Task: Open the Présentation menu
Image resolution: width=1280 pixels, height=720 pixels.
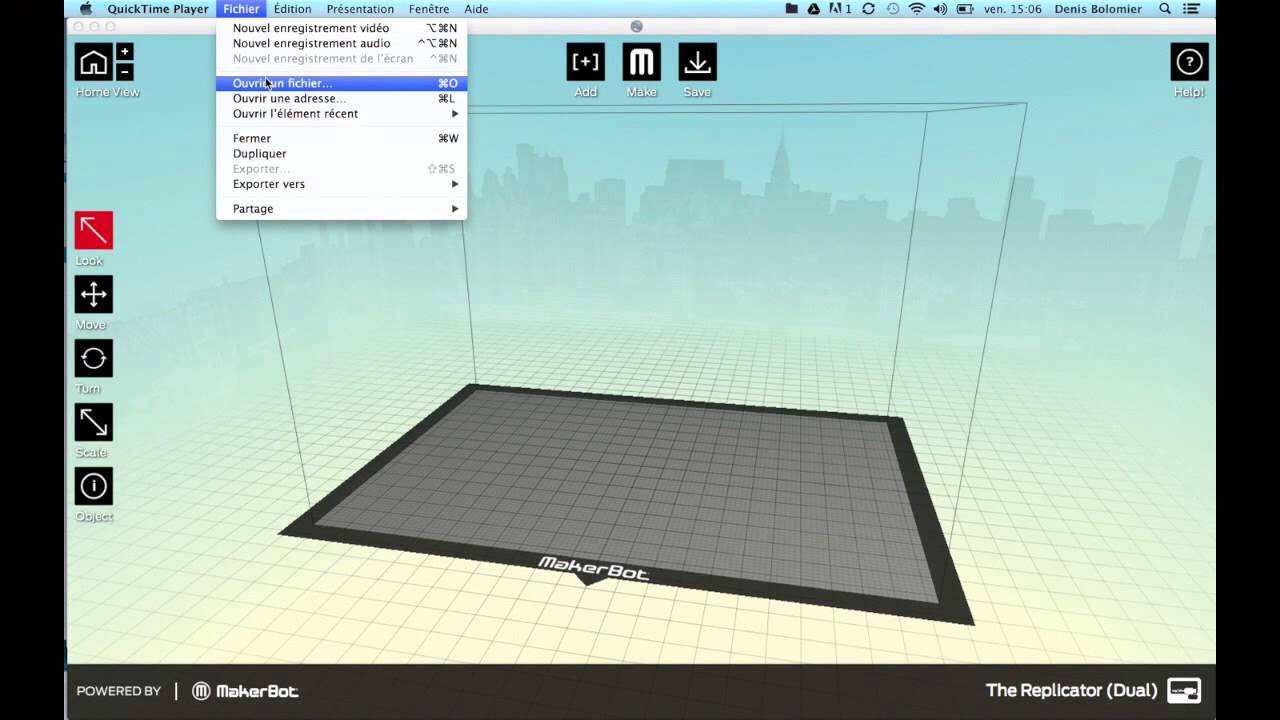Action: coord(360,9)
